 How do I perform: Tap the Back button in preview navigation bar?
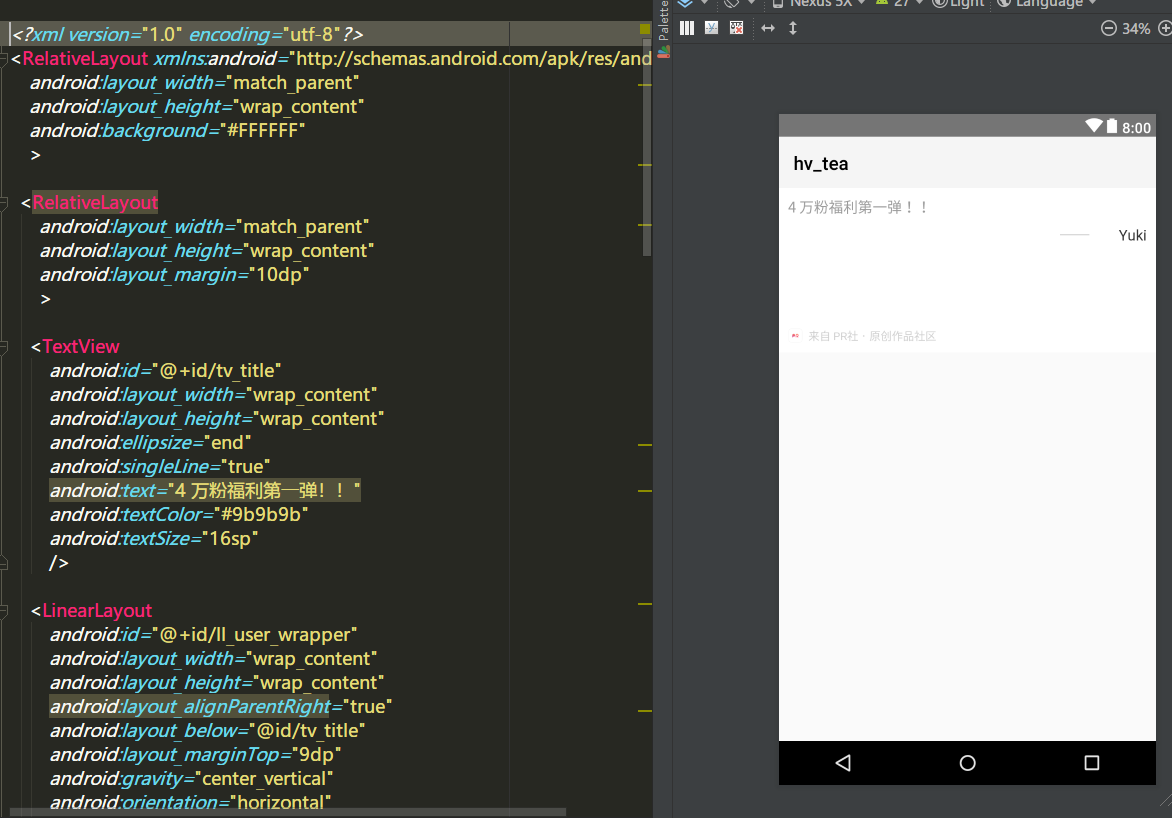pos(843,763)
